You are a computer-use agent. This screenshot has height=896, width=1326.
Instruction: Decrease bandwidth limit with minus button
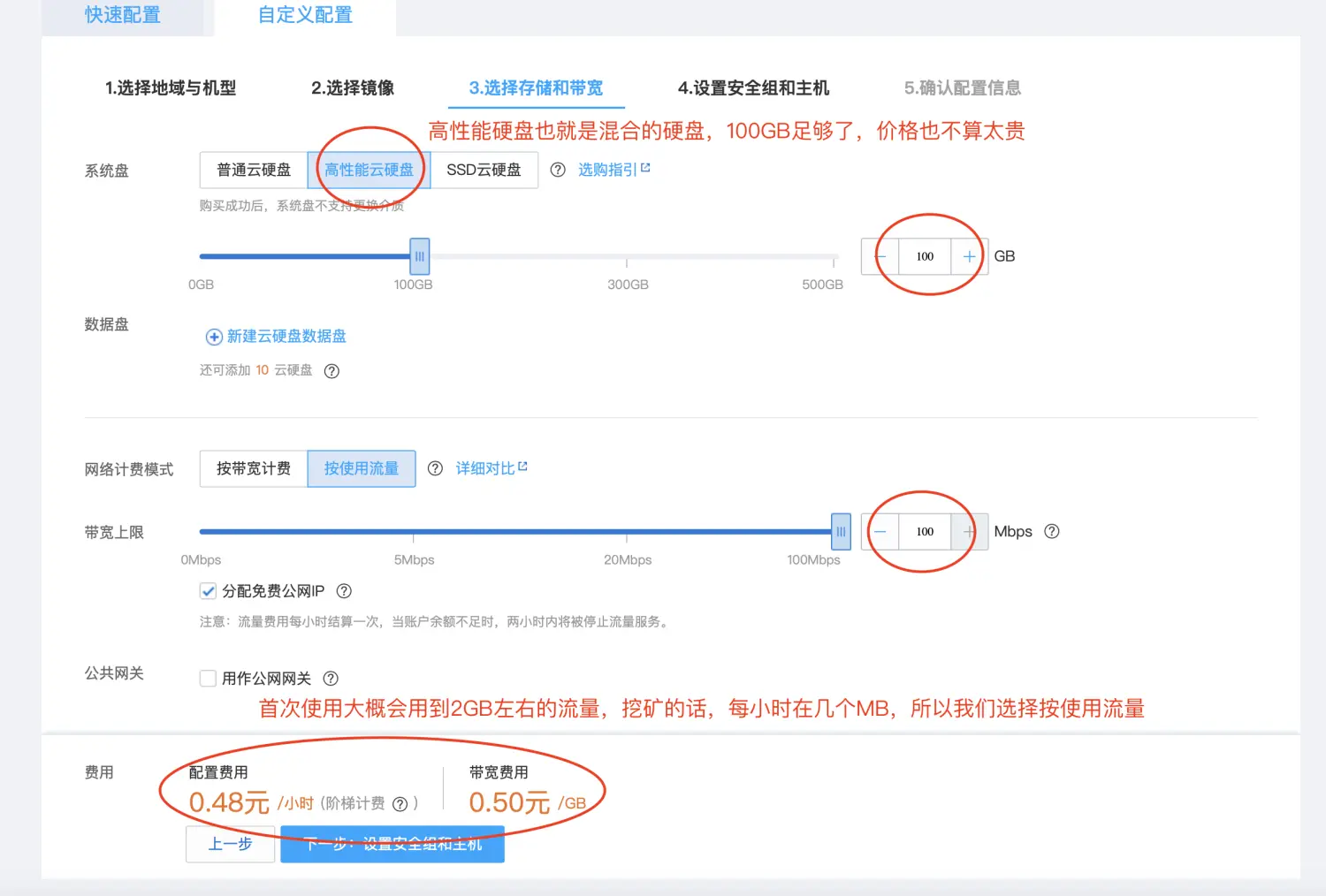880,532
